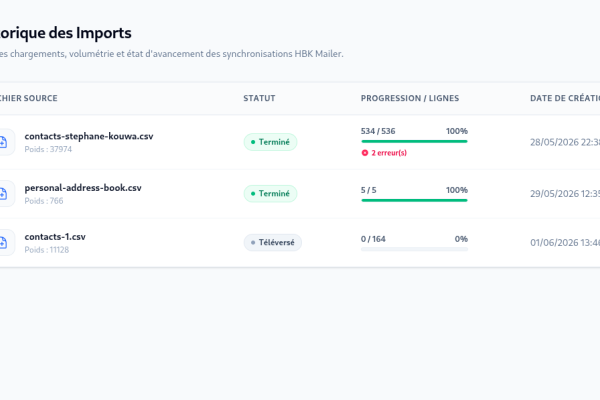Open contacts-stephane-kouwa.csv file name
This screenshot has height=400, width=600.
89,136
